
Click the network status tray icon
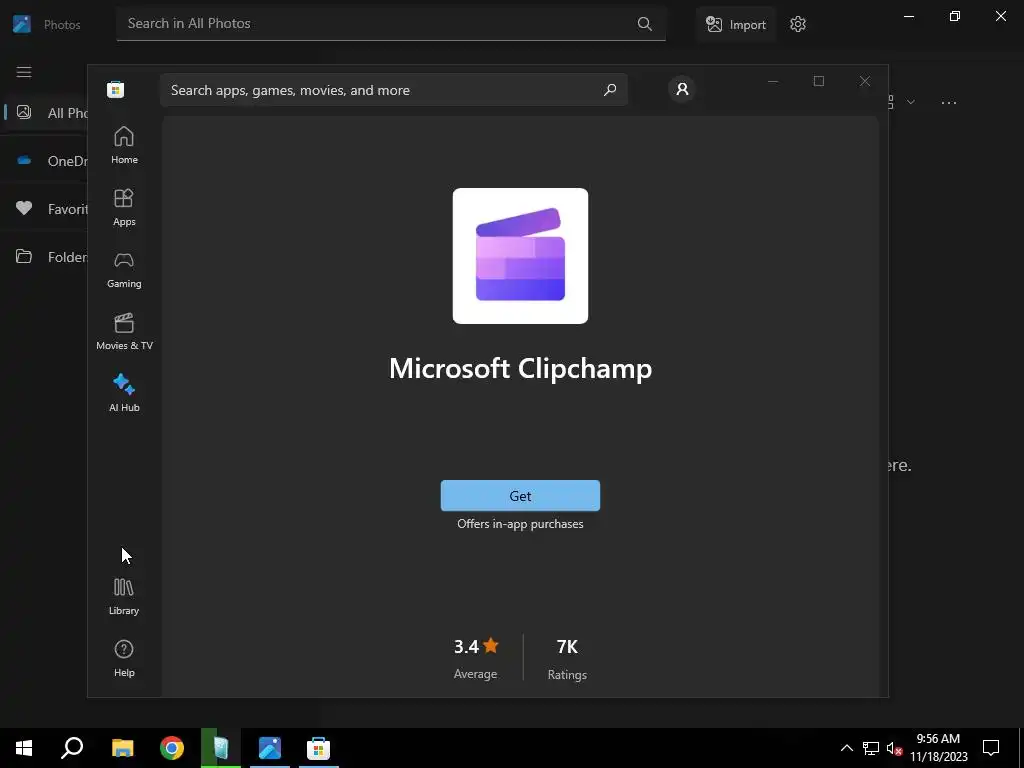coord(871,748)
